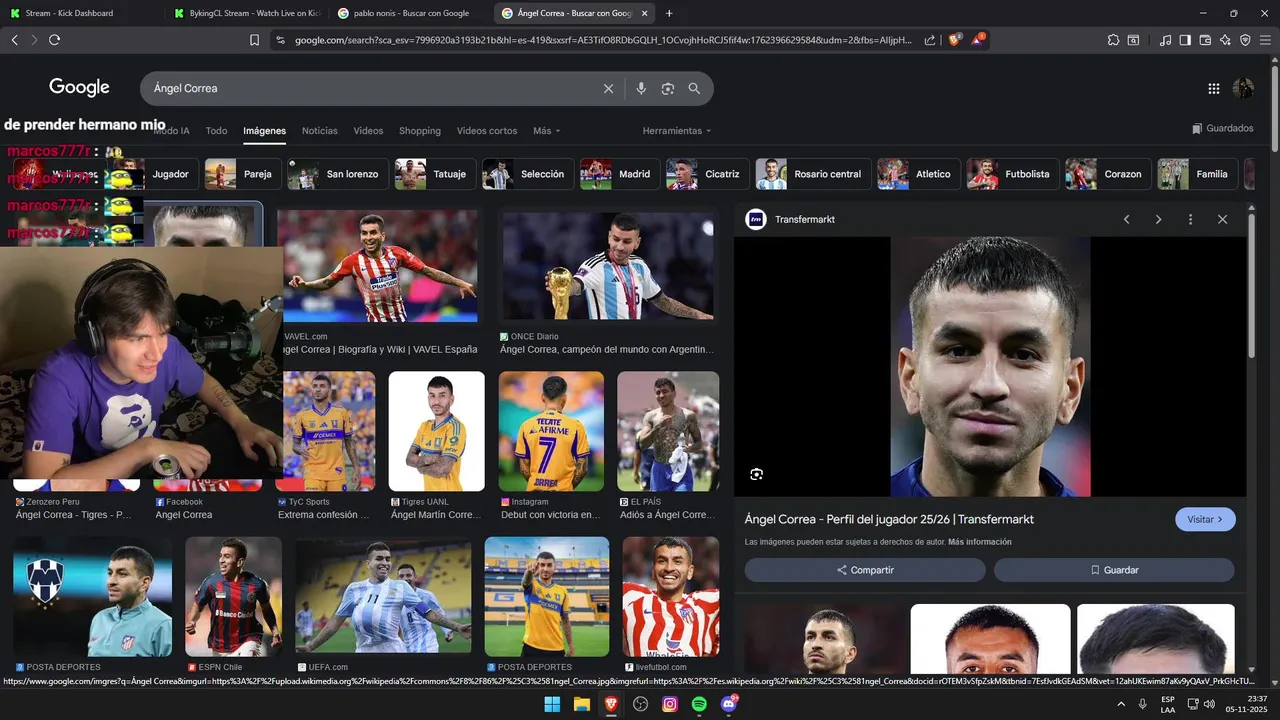Go back to the previous page
Screen dimensions: 1280x720
(14, 40)
